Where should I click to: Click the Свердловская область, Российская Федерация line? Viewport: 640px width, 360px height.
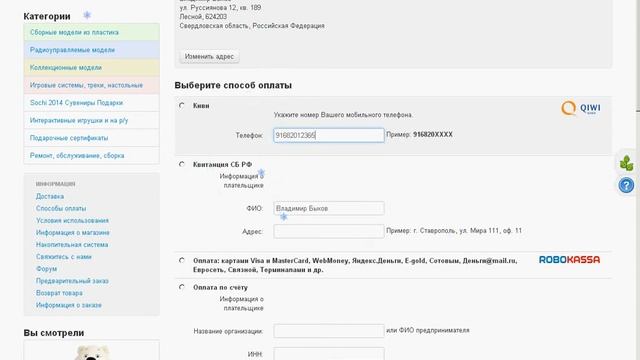click(x=252, y=26)
